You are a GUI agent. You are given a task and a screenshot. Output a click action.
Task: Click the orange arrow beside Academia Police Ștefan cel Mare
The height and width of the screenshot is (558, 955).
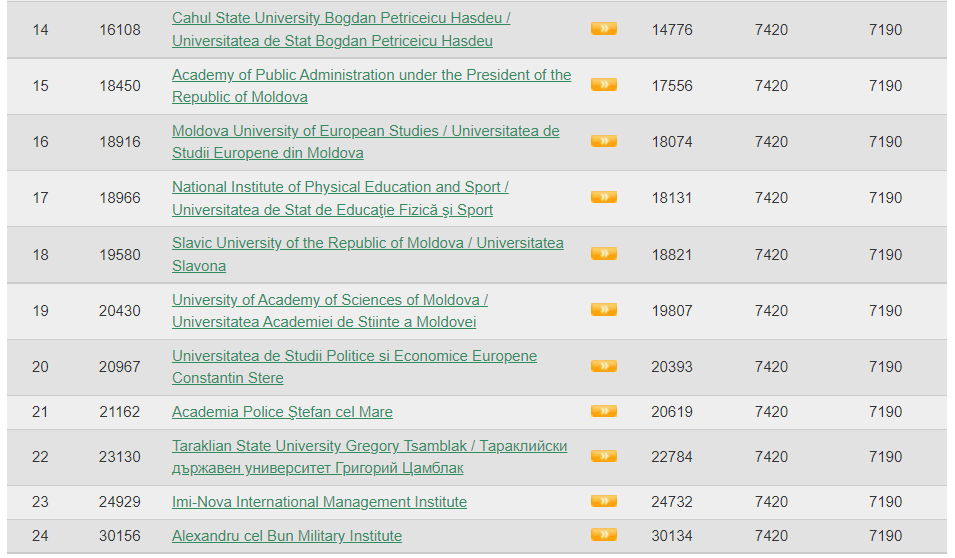click(x=603, y=411)
